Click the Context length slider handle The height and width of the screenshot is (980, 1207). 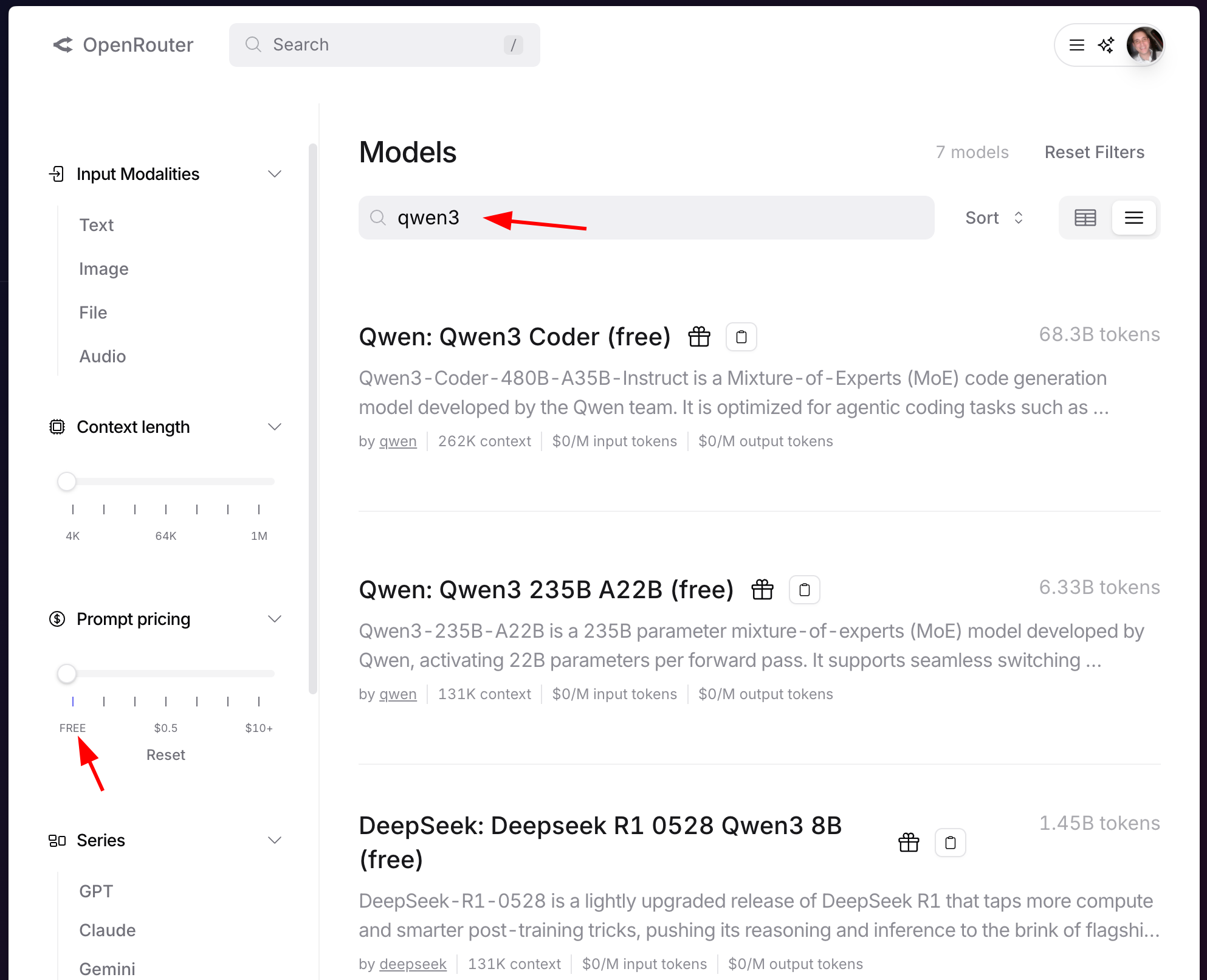click(67, 481)
